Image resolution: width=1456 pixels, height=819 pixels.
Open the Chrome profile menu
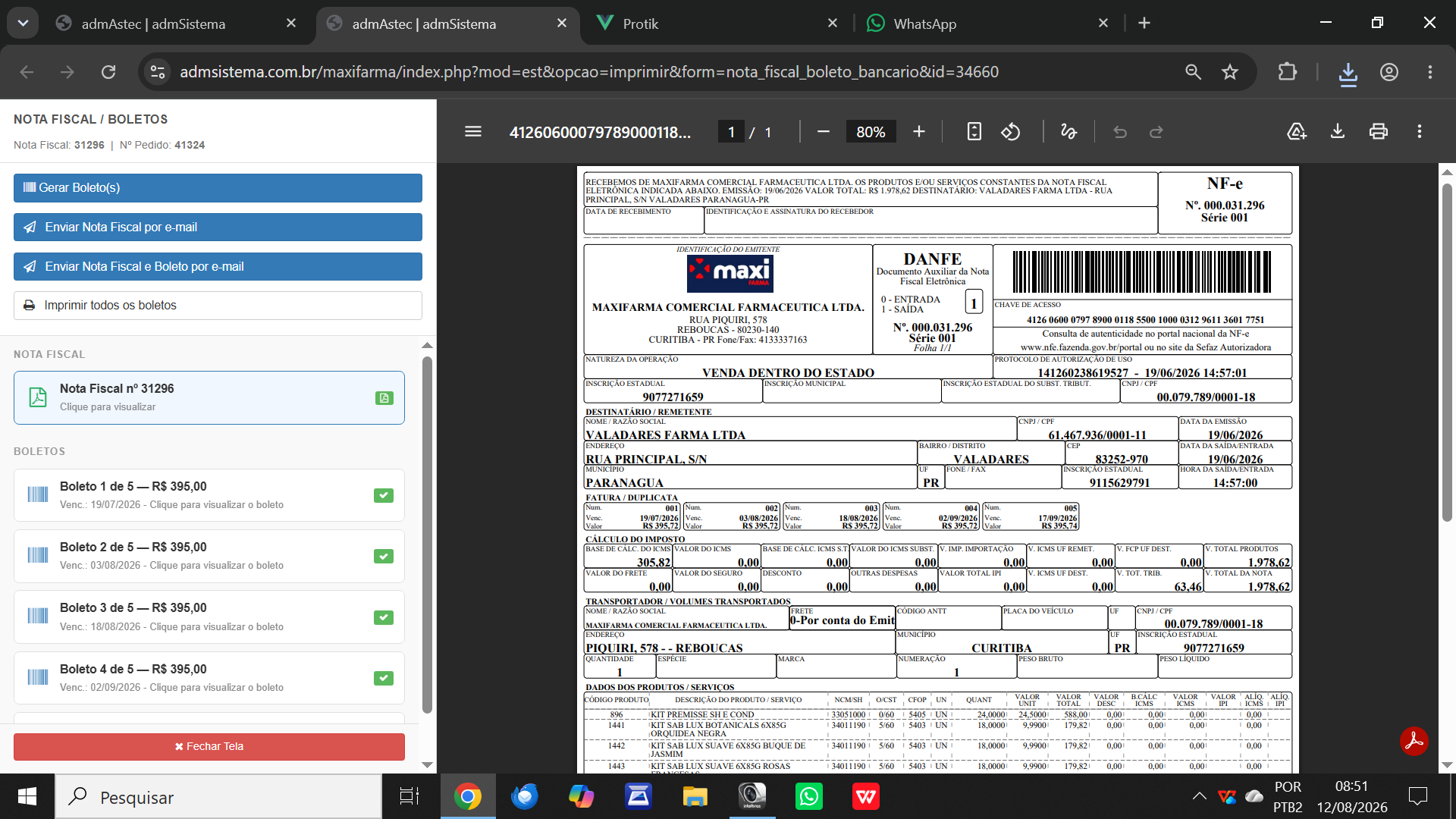1389,72
